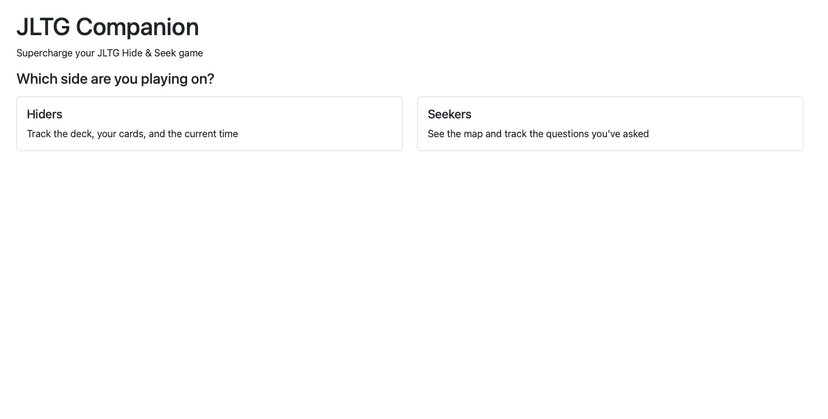Click the "Hiders" card title

(x=45, y=114)
